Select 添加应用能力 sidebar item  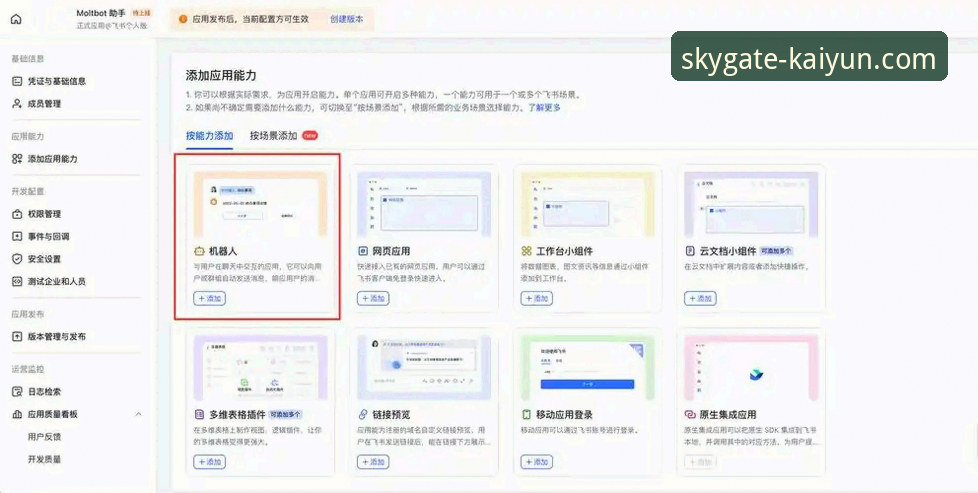point(45,159)
